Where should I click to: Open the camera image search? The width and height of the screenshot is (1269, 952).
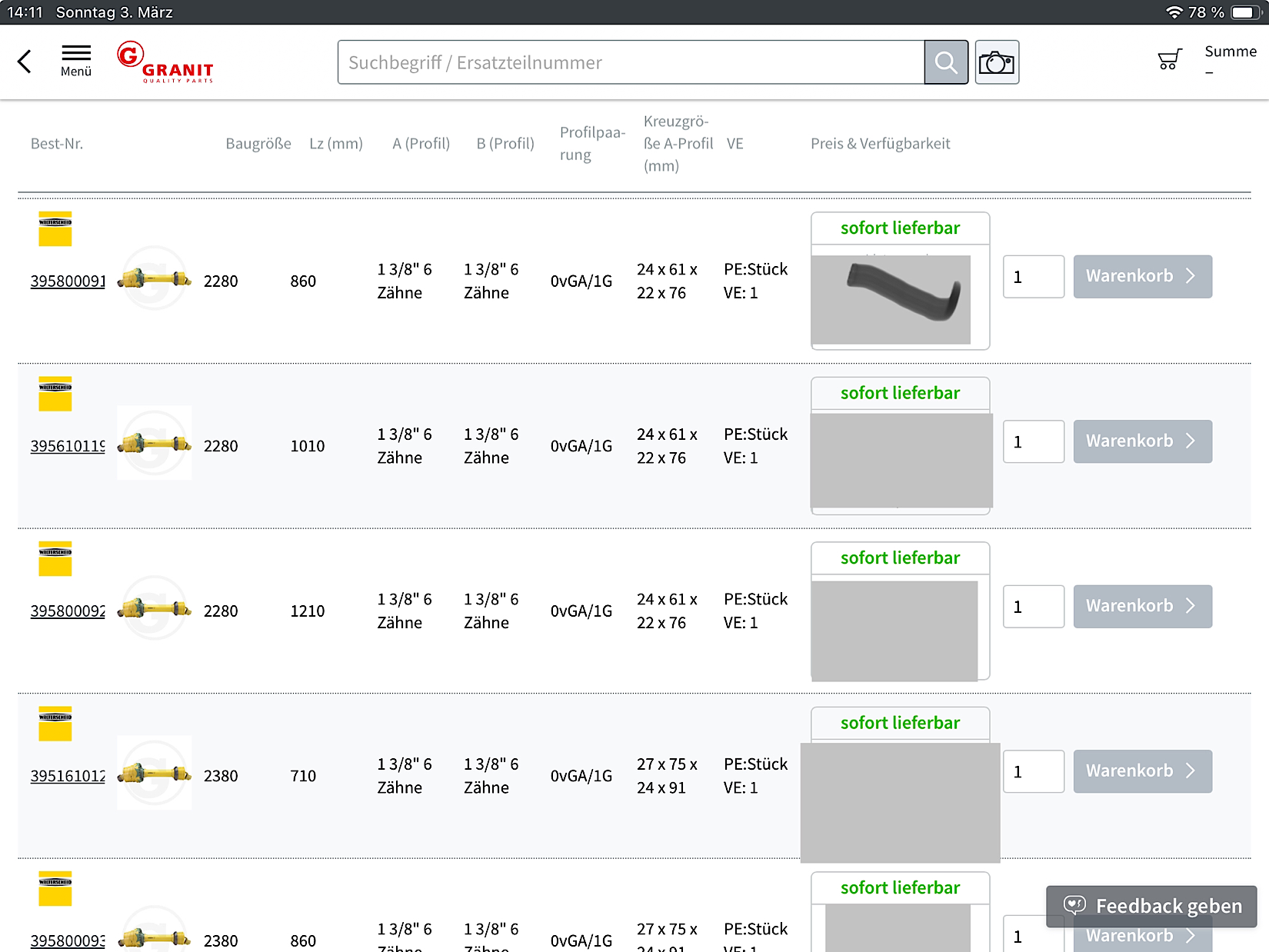pyautogui.click(x=997, y=62)
